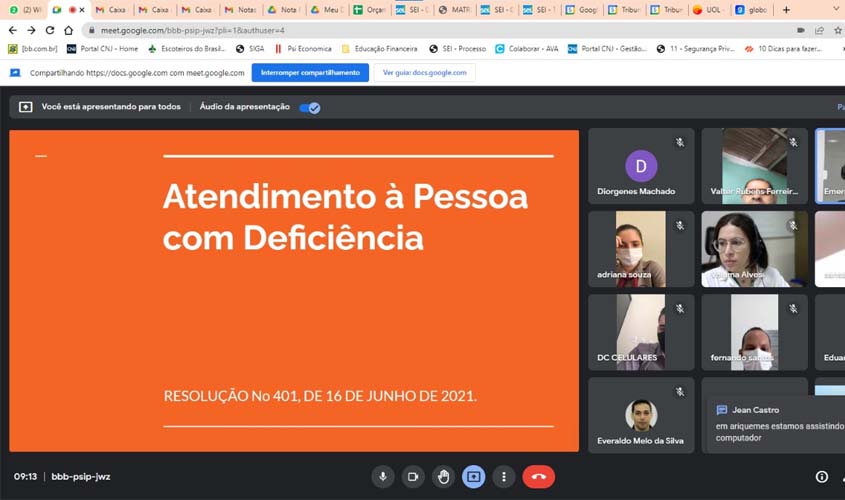Go to the browser home page
This screenshot has width=845, height=500.
pyautogui.click(x=68, y=30)
